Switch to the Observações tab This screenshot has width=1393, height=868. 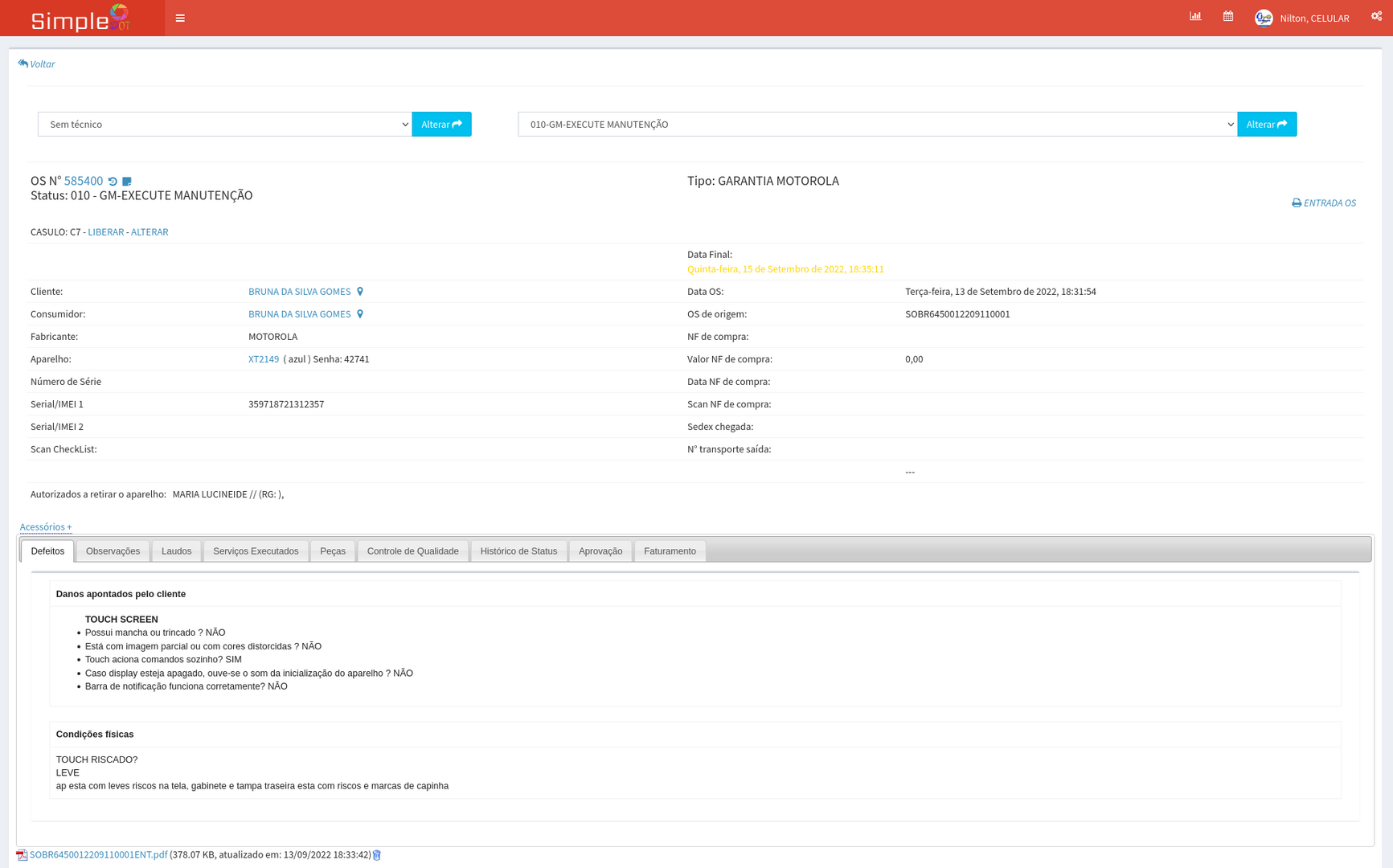tap(113, 551)
